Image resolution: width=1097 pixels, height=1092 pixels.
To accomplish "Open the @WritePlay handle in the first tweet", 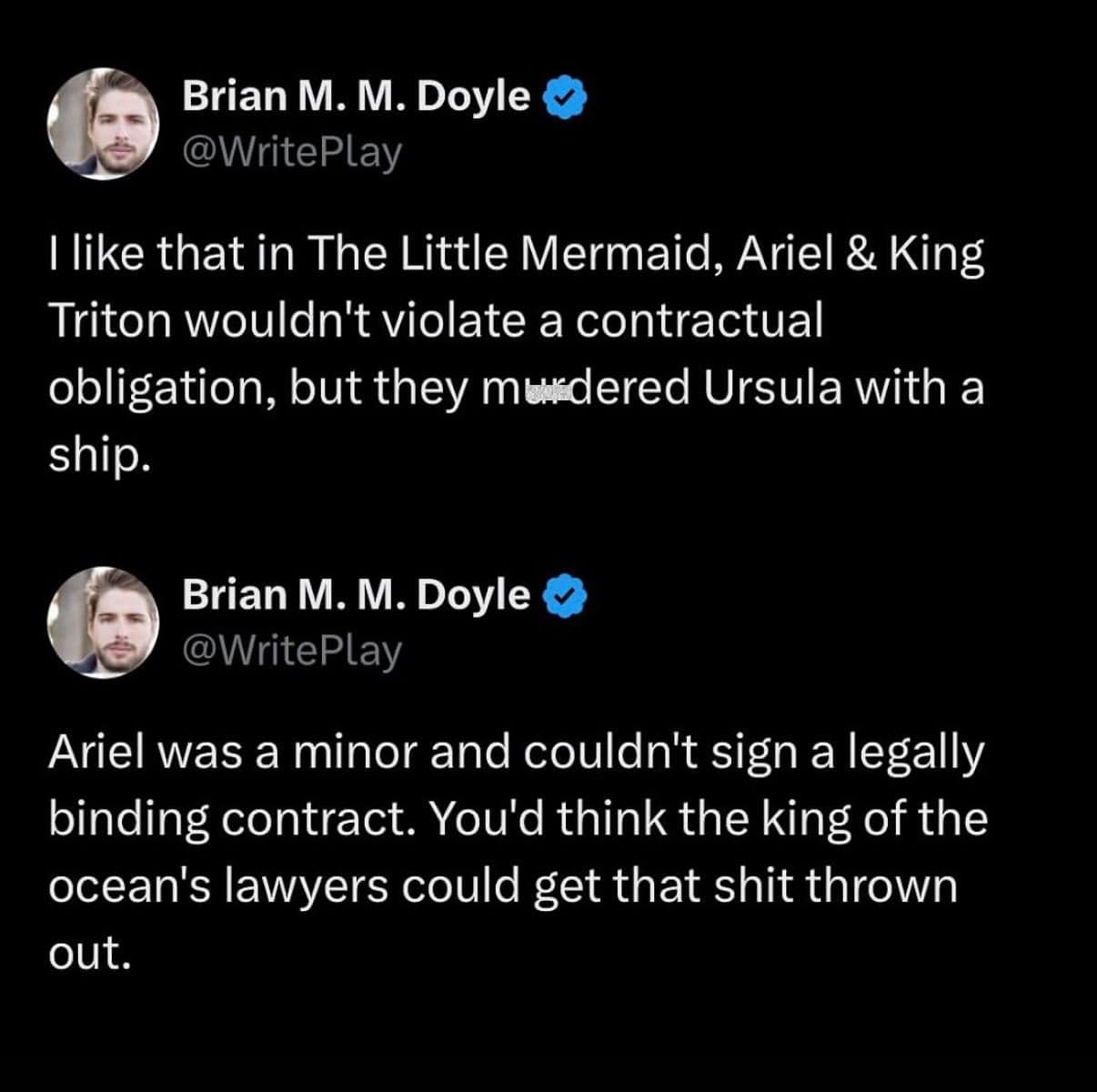I will point(291,153).
